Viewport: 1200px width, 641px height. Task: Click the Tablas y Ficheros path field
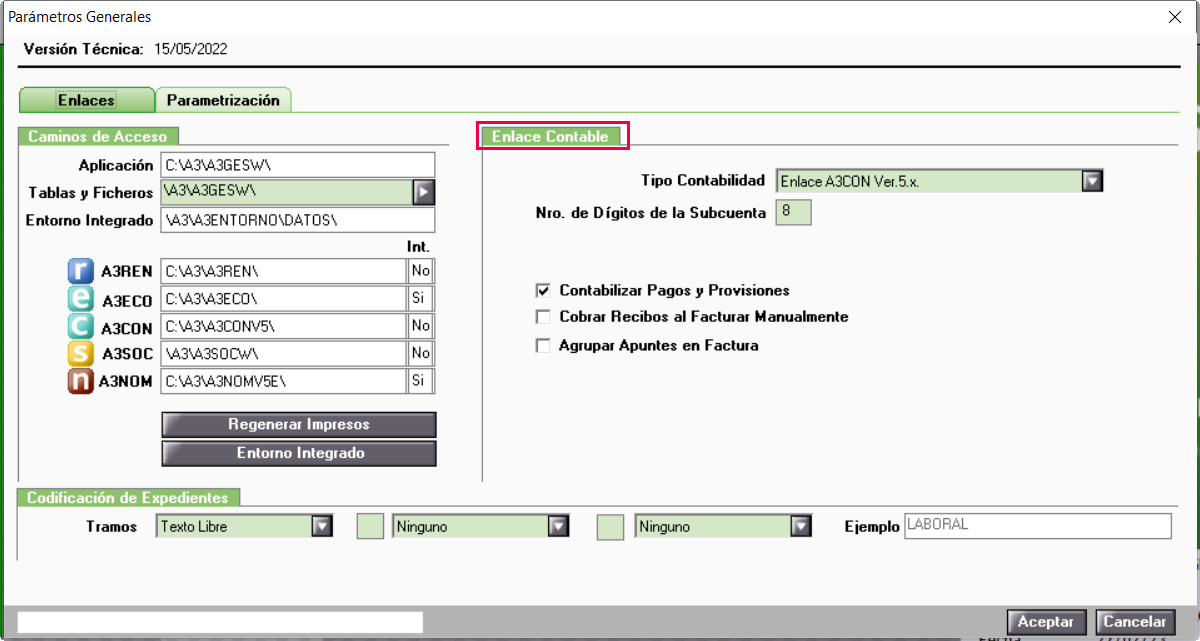pyautogui.click(x=287, y=191)
